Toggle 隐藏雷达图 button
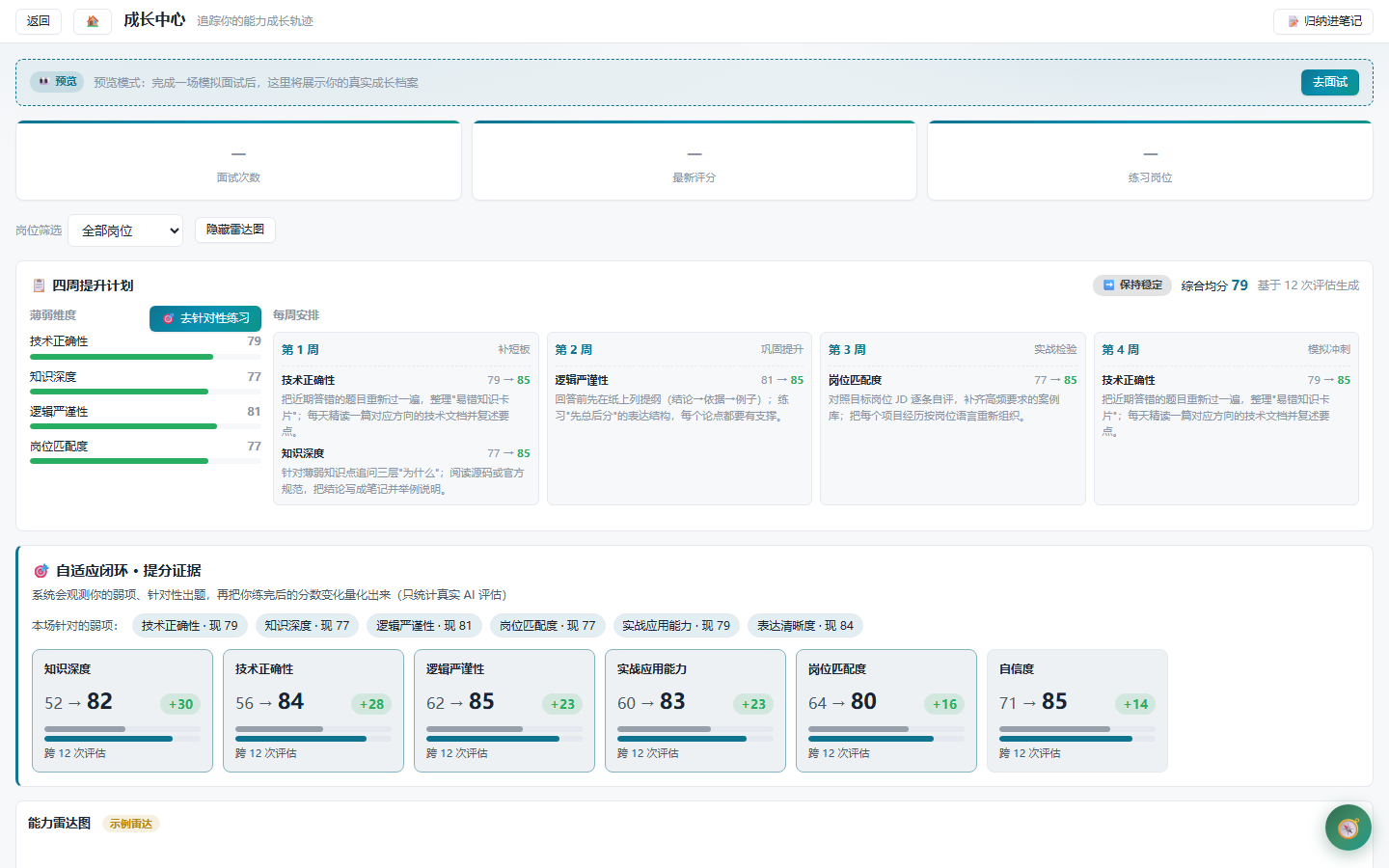 235,230
